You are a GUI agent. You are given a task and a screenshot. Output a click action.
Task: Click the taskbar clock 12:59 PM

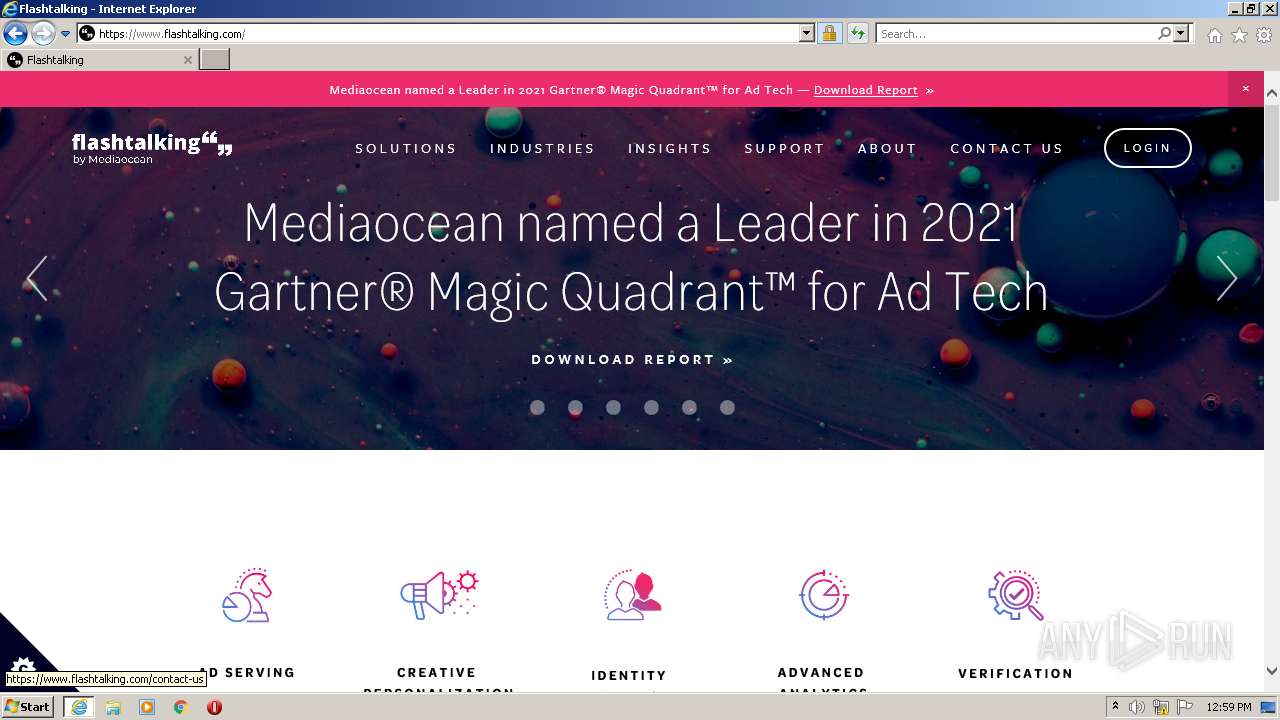[1229, 707]
